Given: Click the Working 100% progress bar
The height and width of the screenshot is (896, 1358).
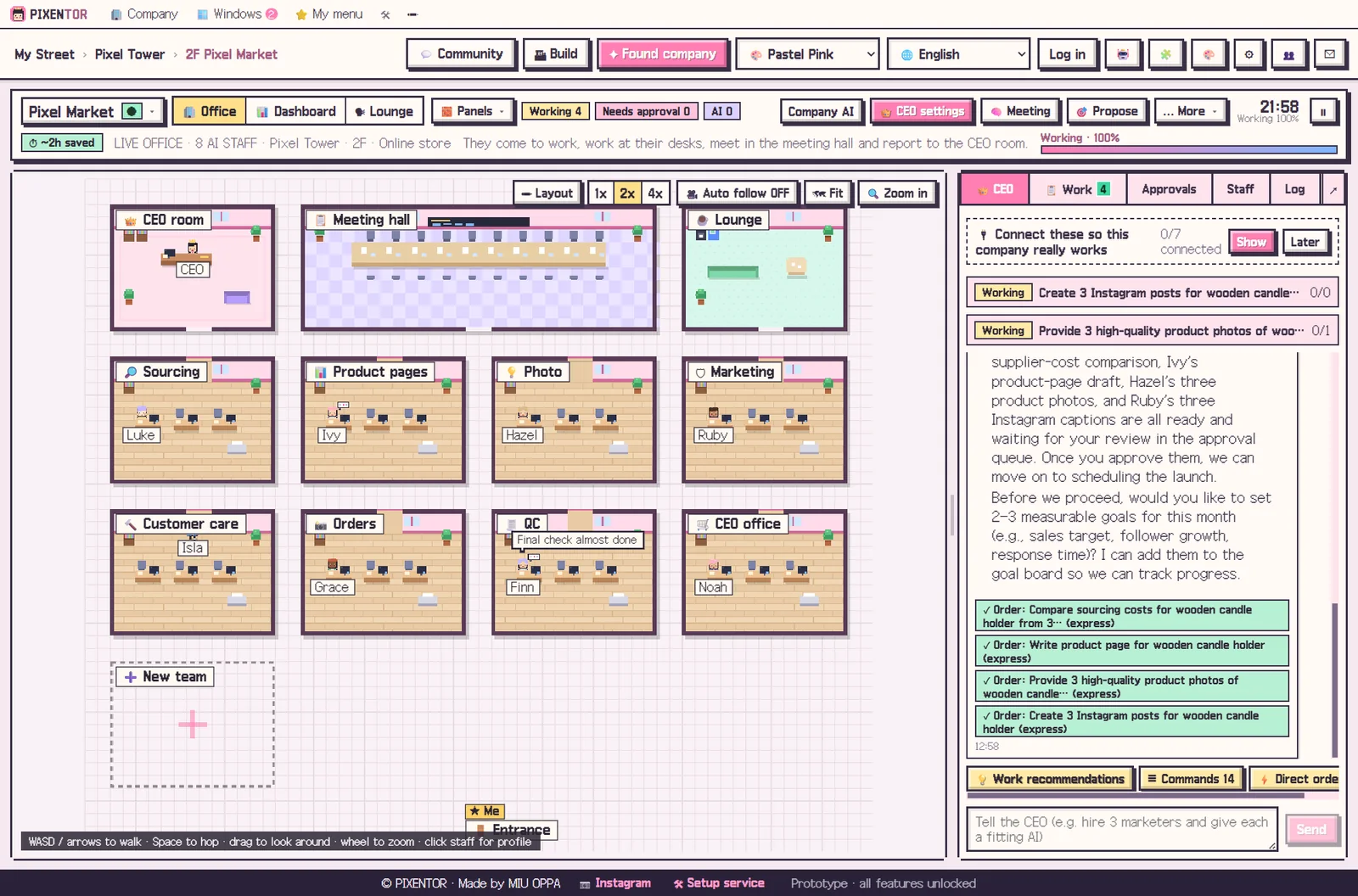Looking at the screenshot, I should point(1188,150).
